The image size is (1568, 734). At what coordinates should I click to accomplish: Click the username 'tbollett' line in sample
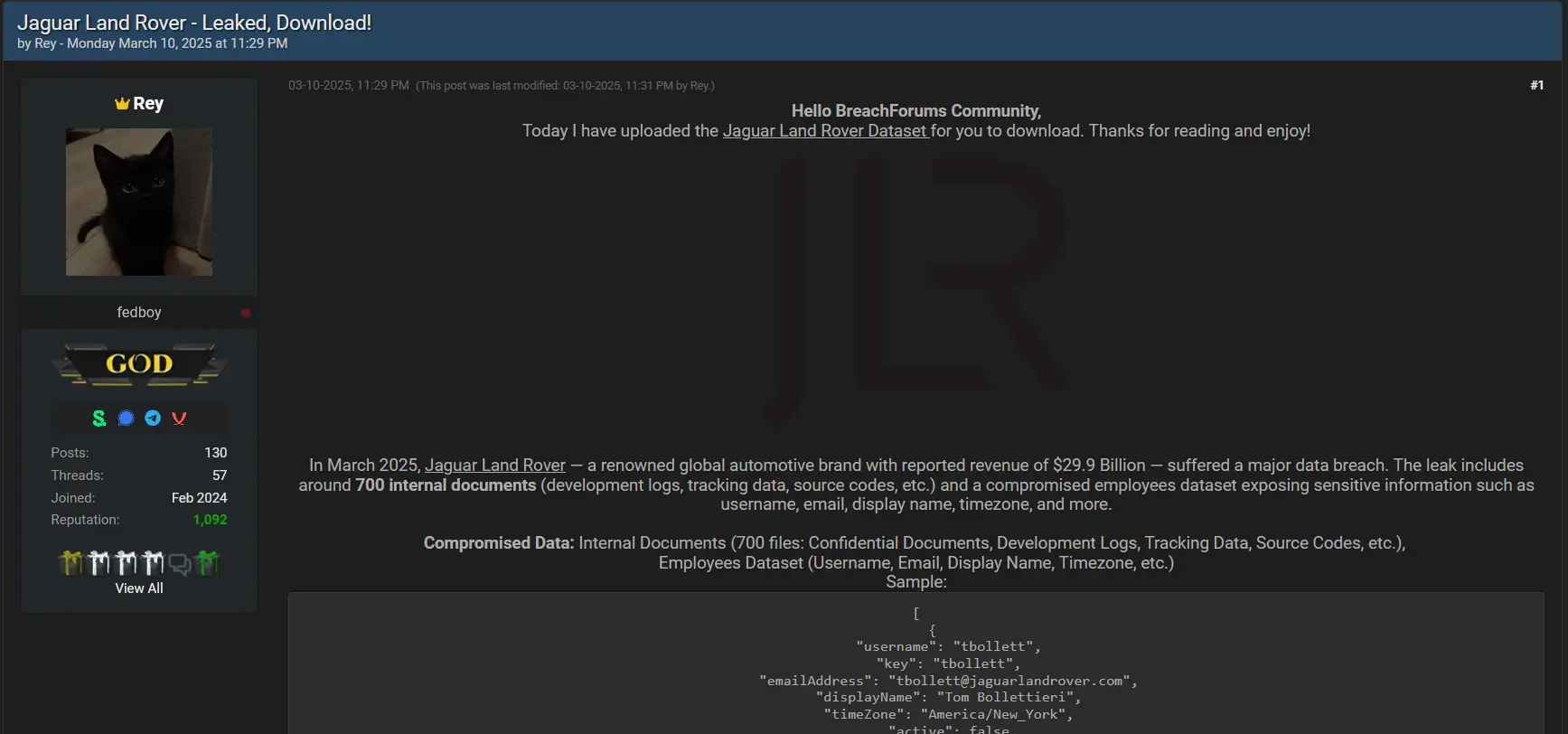click(x=949, y=646)
